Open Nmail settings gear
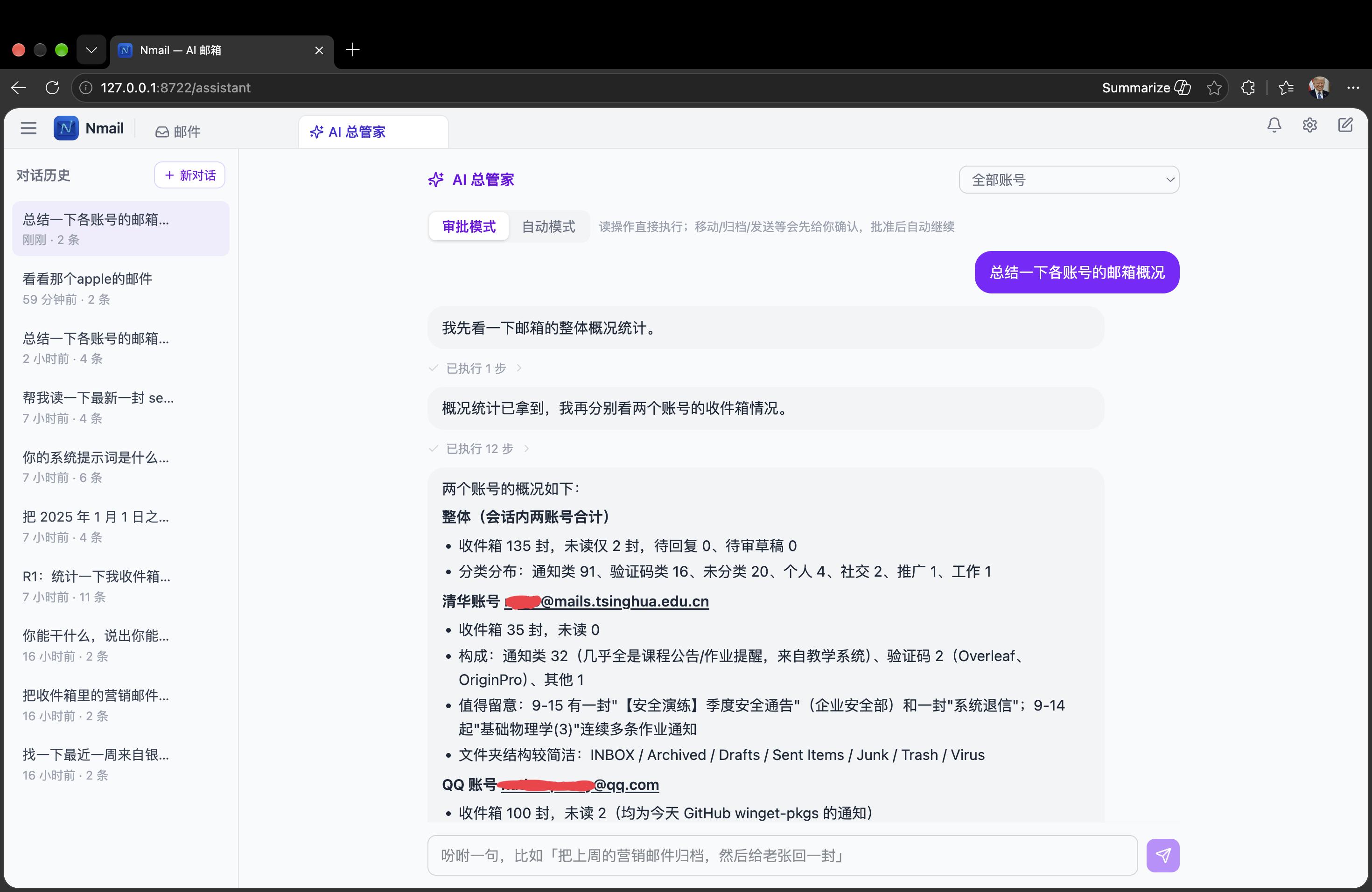This screenshot has height=892, width=1372. tap(1309, 125)
